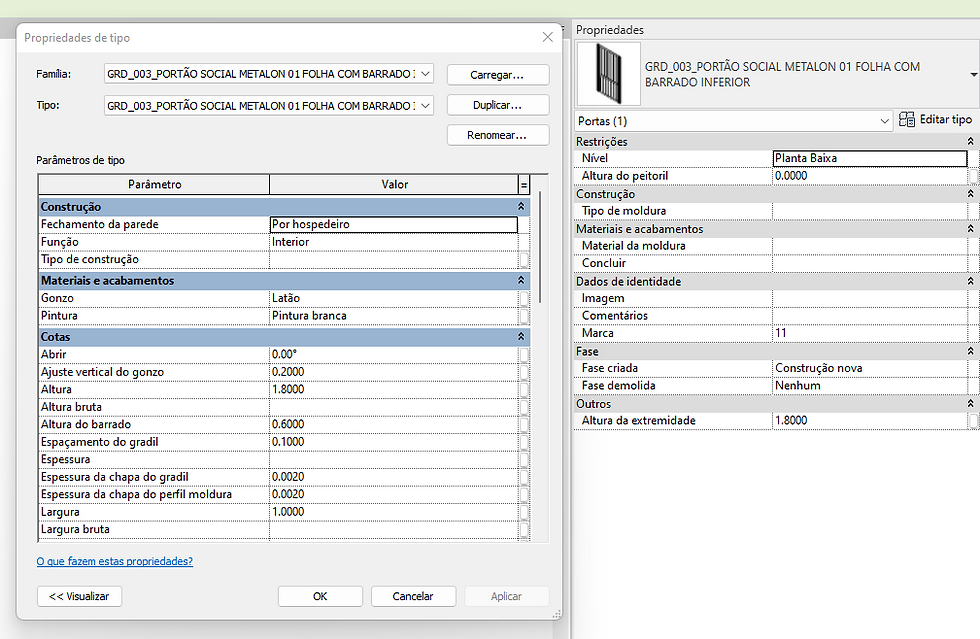Click the '=' column header button
Image resolution: width=980 pixels, height=639 pixels.
524,184
